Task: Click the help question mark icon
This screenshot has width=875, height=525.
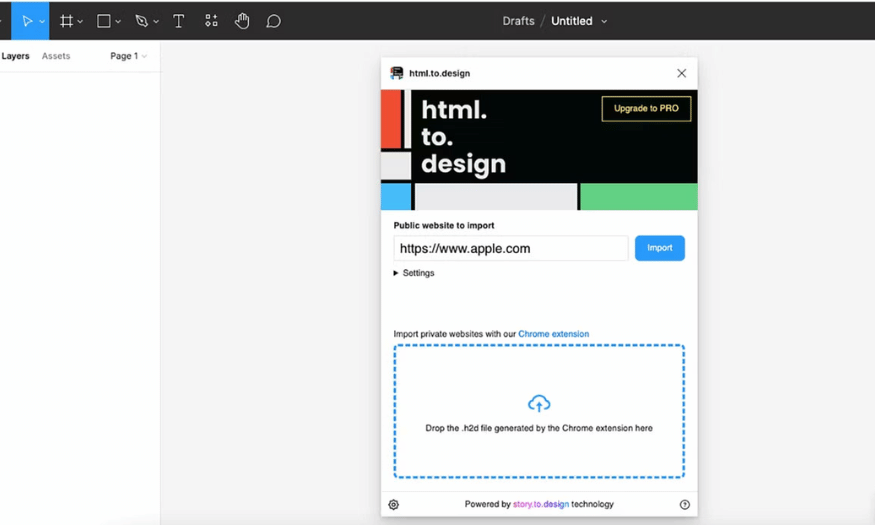Action: tap(685, 504)
